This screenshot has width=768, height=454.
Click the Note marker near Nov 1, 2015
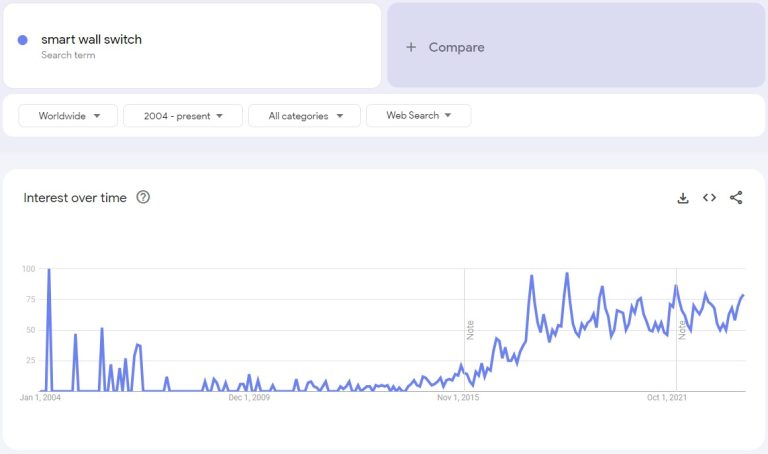pyautogui.click(x=470, y=330)
